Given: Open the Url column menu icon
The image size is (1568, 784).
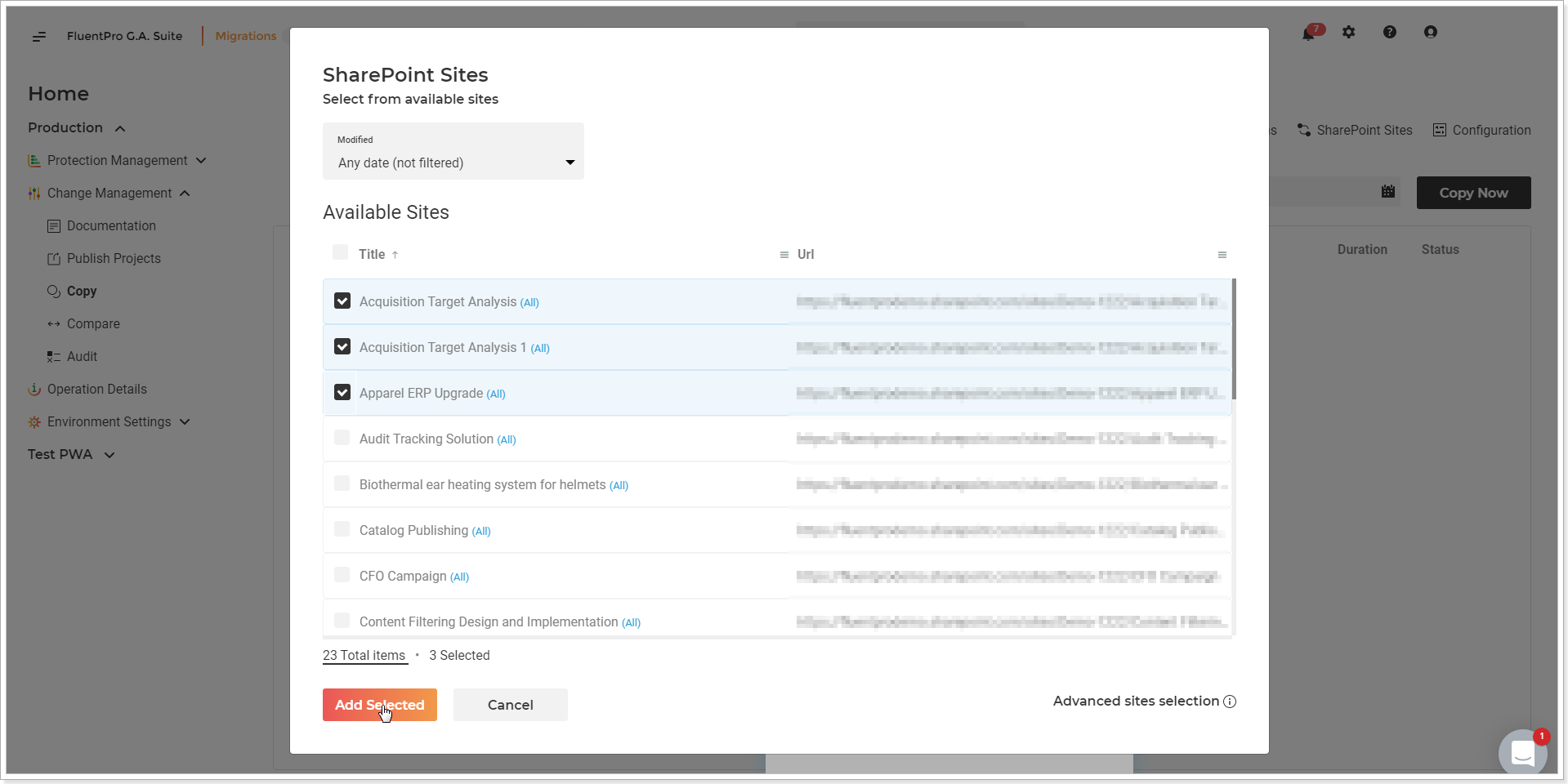Looking at the screenshot, I should [x=1222, y=255].
